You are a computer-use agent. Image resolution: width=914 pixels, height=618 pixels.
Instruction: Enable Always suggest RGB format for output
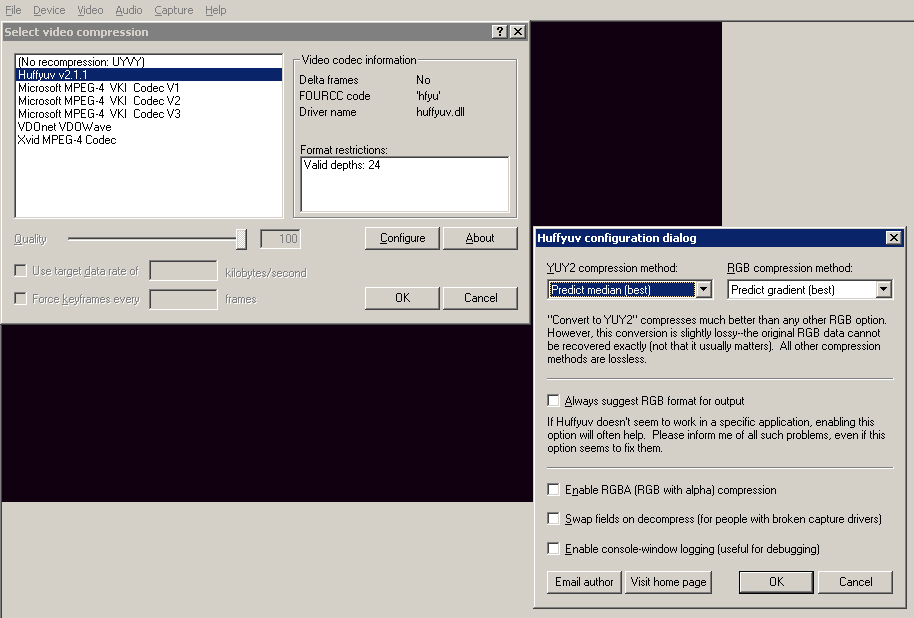[x=553, y=401]
